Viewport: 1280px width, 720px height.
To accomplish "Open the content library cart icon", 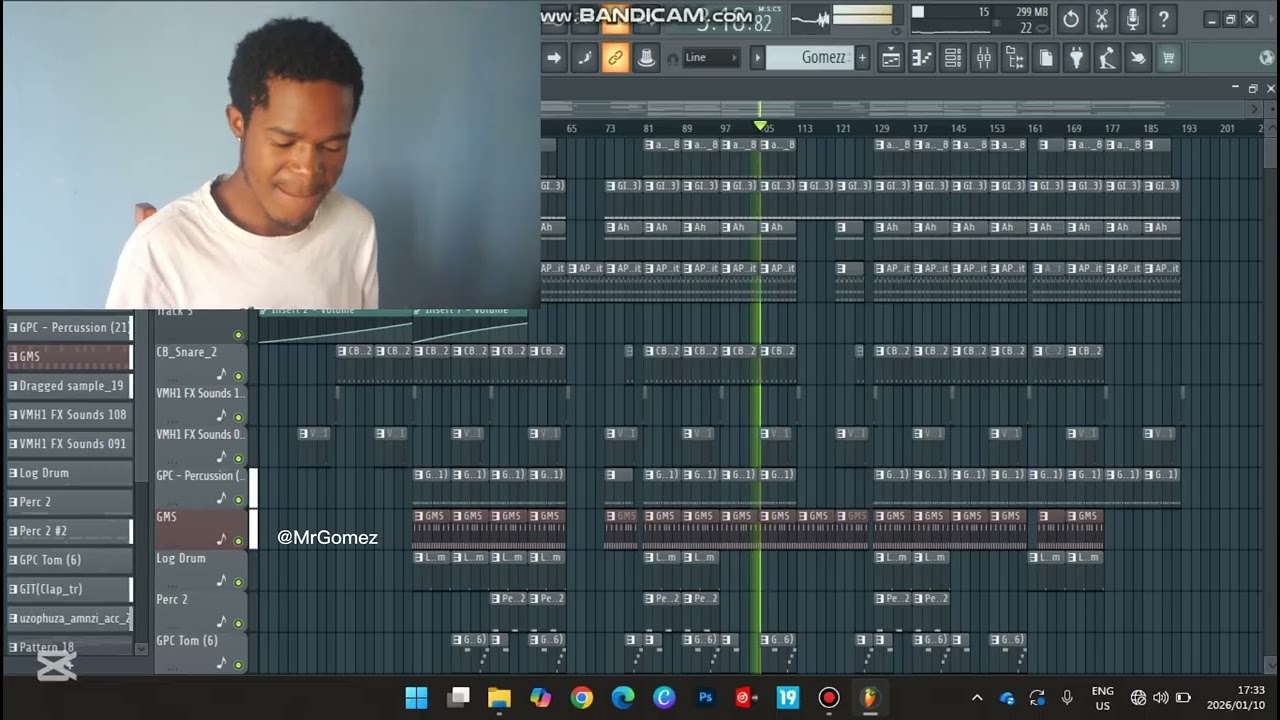I will pyautogui.click(x=1167, y=58).
